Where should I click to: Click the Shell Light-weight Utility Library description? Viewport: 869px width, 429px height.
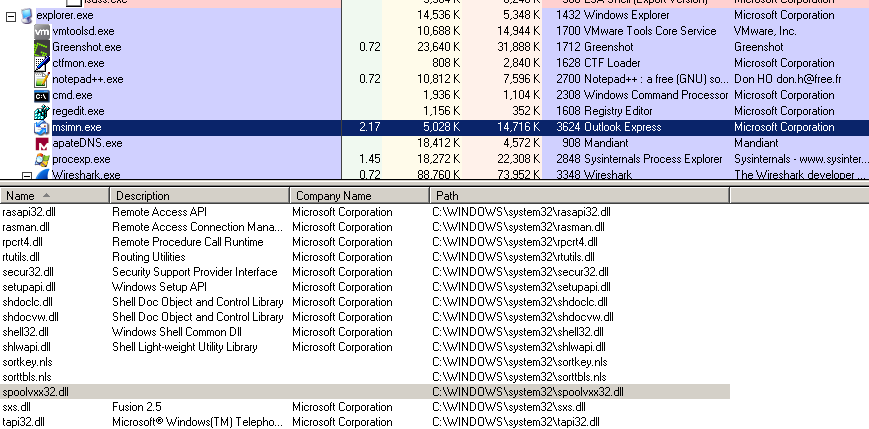coord(185,347)
